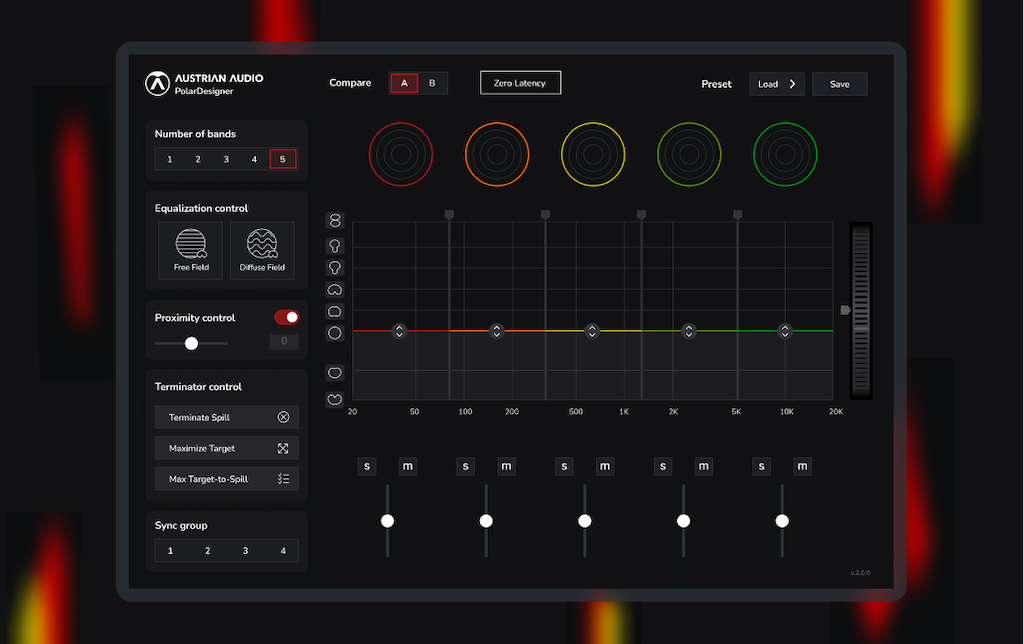Select the omni circle polar pattern icon

coord(335,333)
